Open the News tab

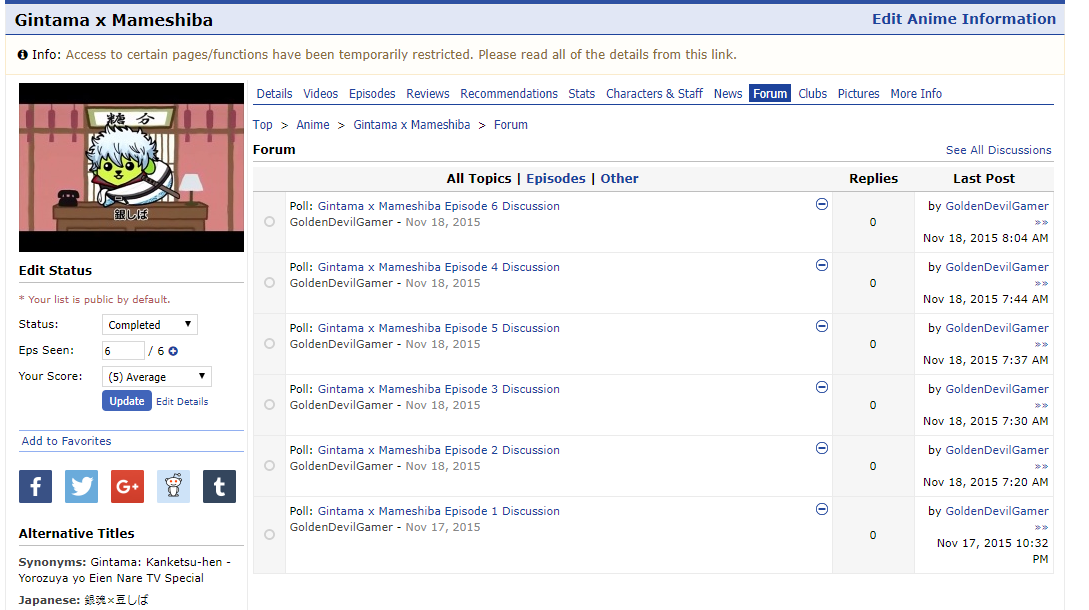pyautogui.click(x=728, y=94)
